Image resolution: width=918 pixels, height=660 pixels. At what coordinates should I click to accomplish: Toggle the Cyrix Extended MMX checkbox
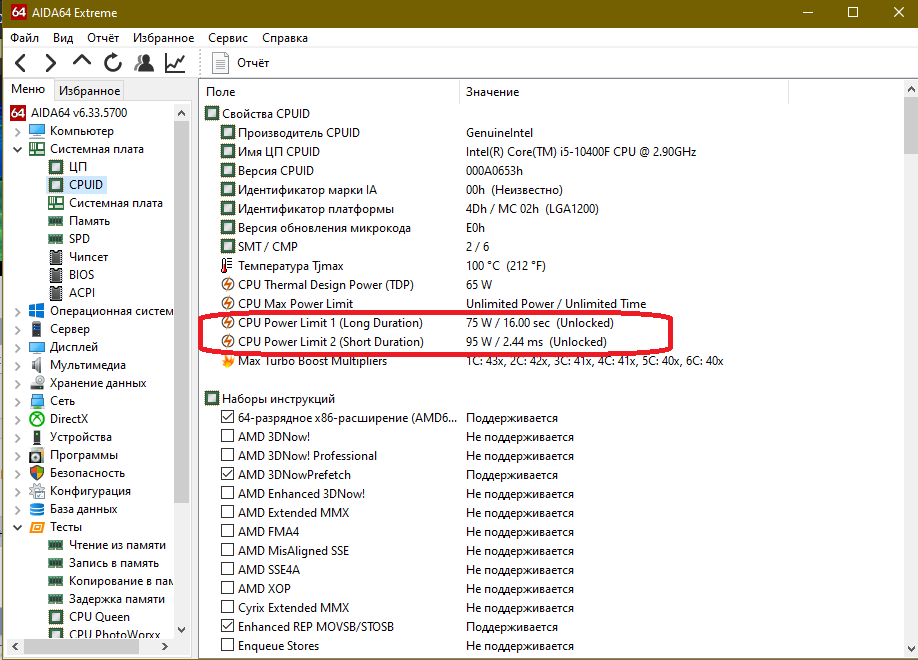227,607
